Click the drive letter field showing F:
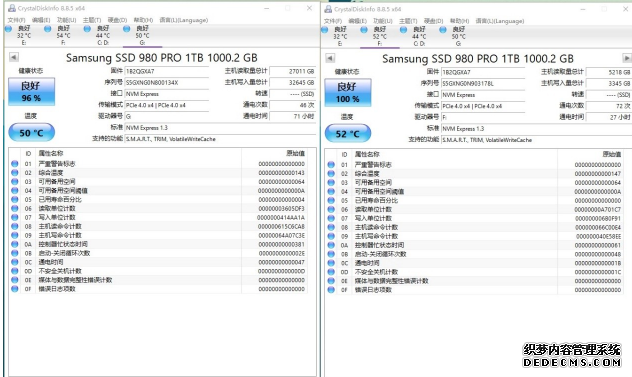 tap(483, 117)
